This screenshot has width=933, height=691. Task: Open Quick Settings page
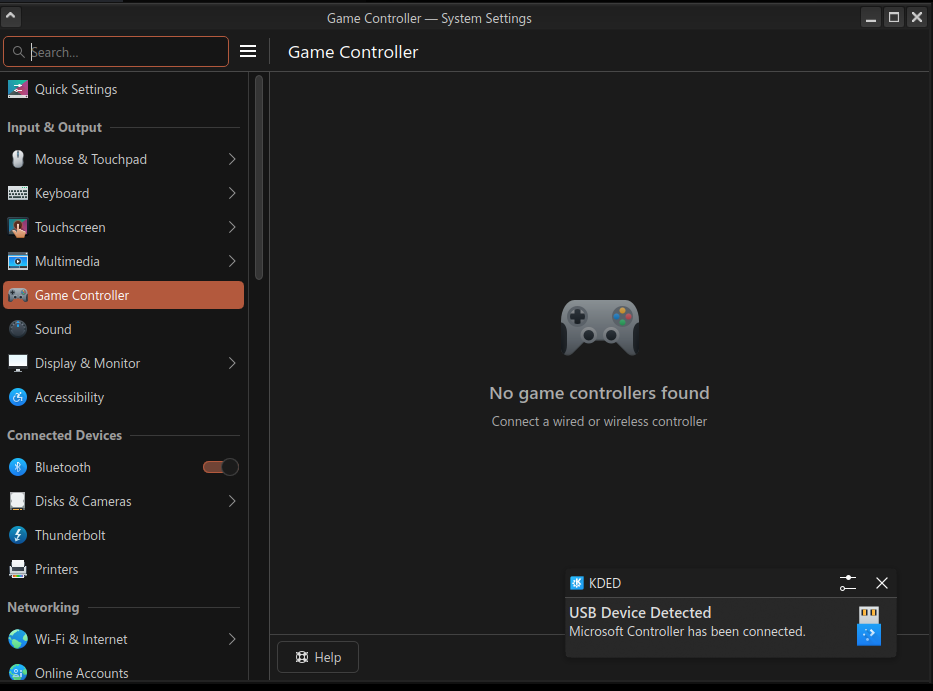pyautogui.click(x=124, y=89)
